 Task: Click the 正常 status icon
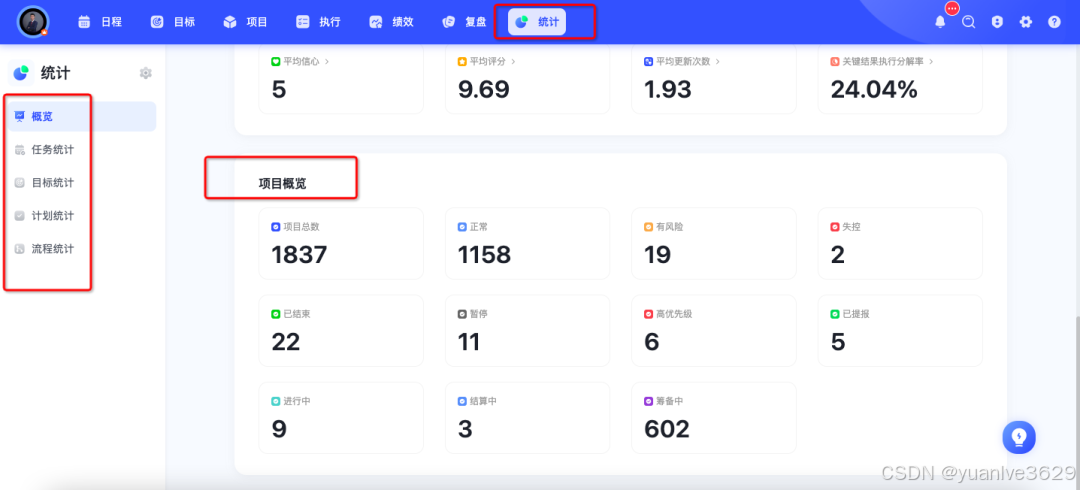462,227
